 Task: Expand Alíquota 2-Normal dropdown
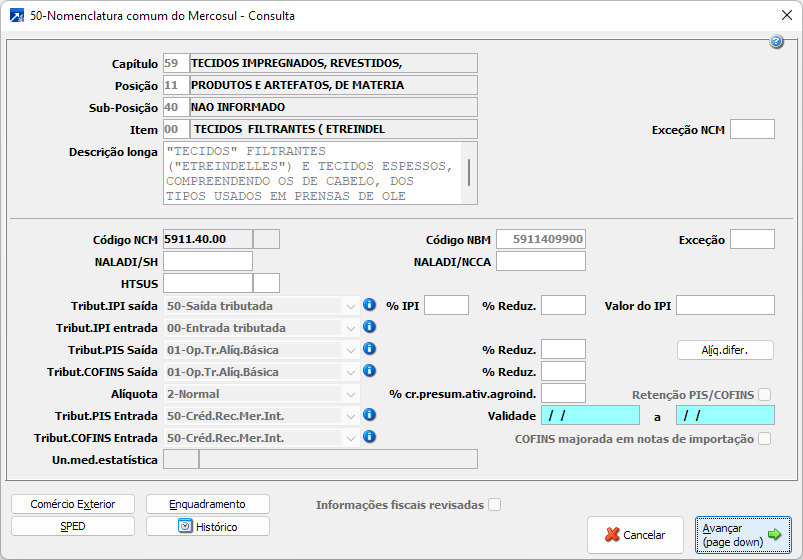pyautogui.click(x=351, y=395)
